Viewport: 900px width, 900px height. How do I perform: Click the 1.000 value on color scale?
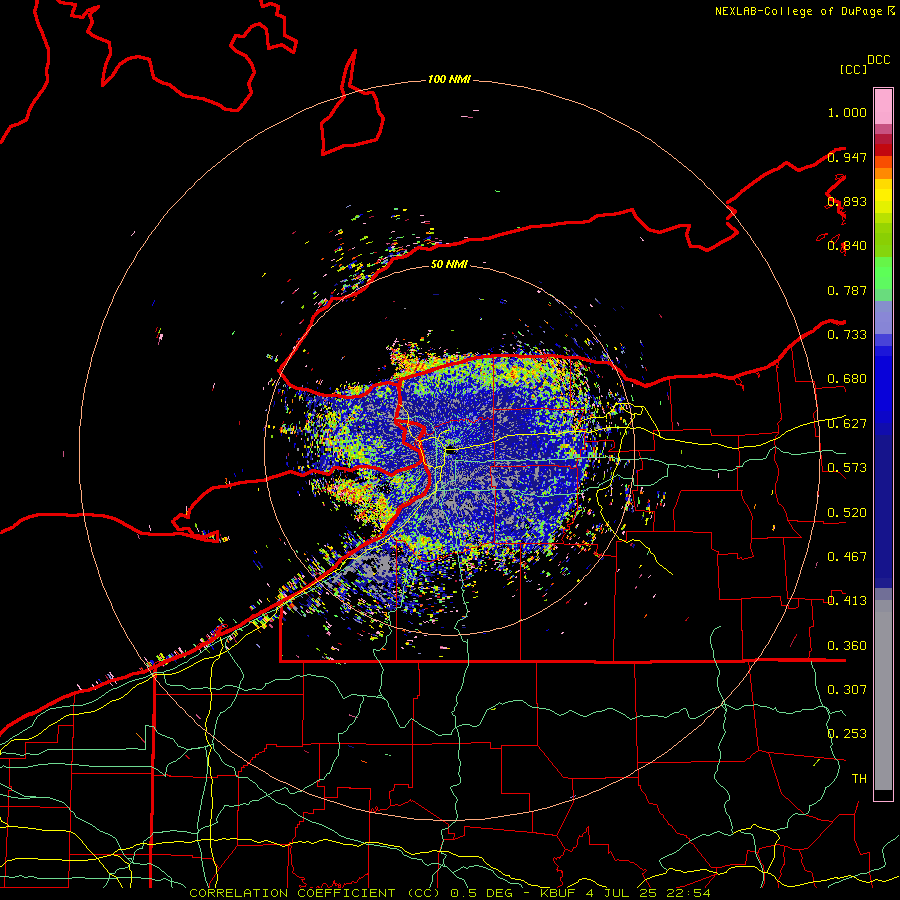click(x=847, y=112)
